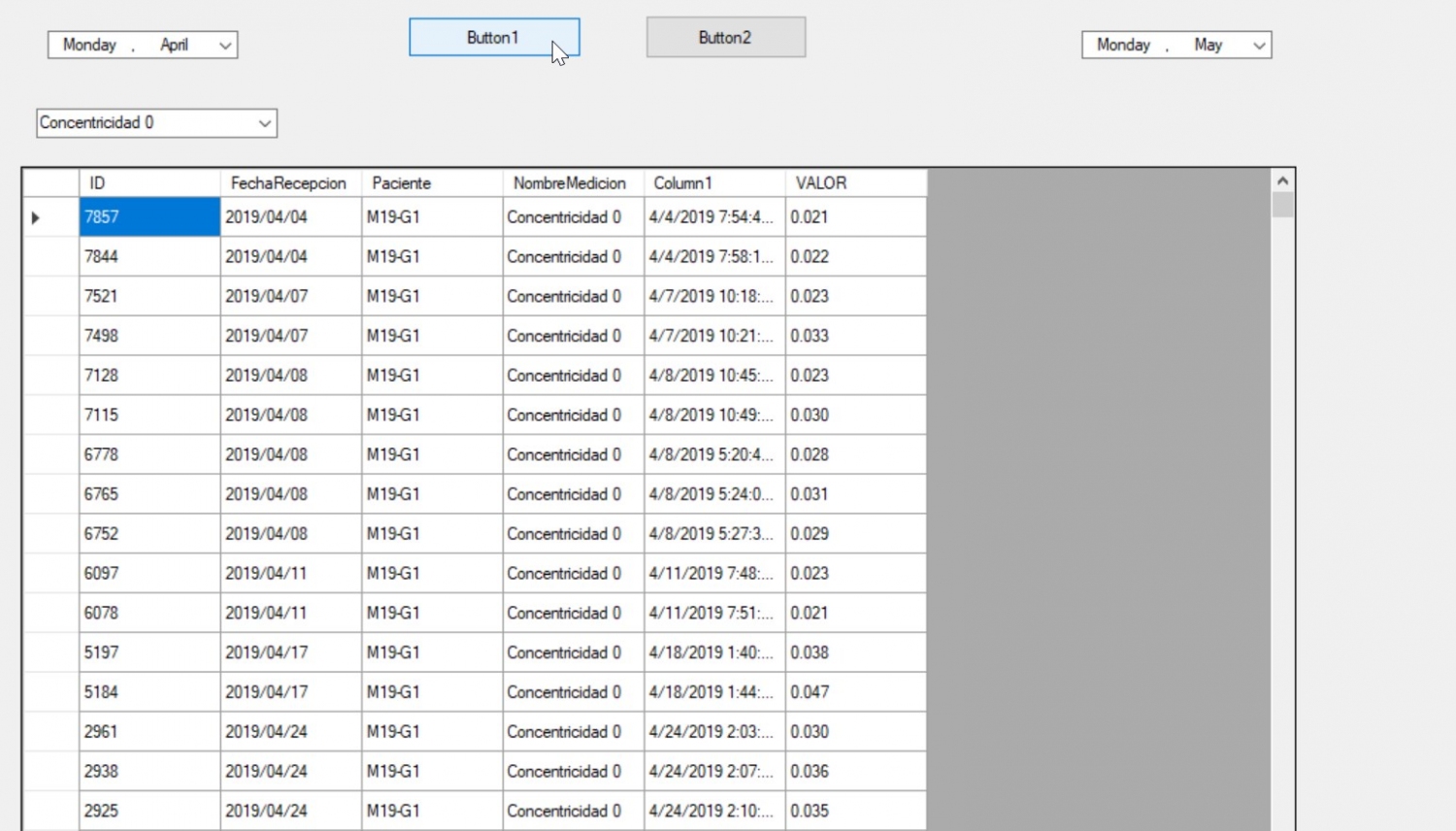The image size is (1456, 831).
Task: Click VALOR cell 0.036
Action: (x=856, y=772)
